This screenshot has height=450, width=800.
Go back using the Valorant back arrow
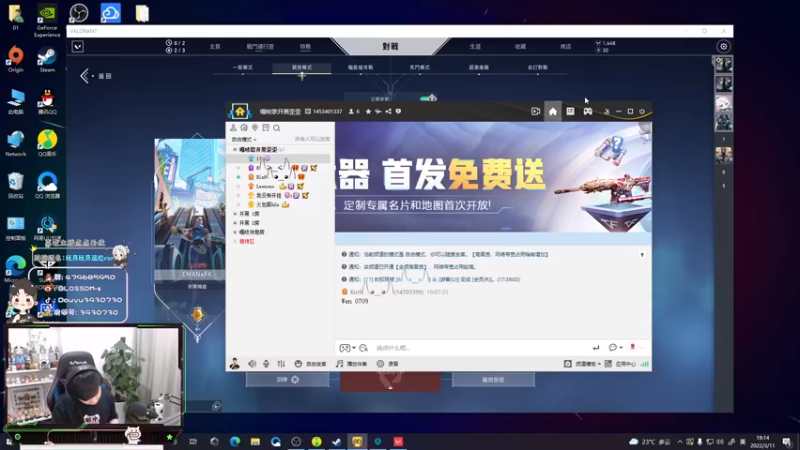85,76
